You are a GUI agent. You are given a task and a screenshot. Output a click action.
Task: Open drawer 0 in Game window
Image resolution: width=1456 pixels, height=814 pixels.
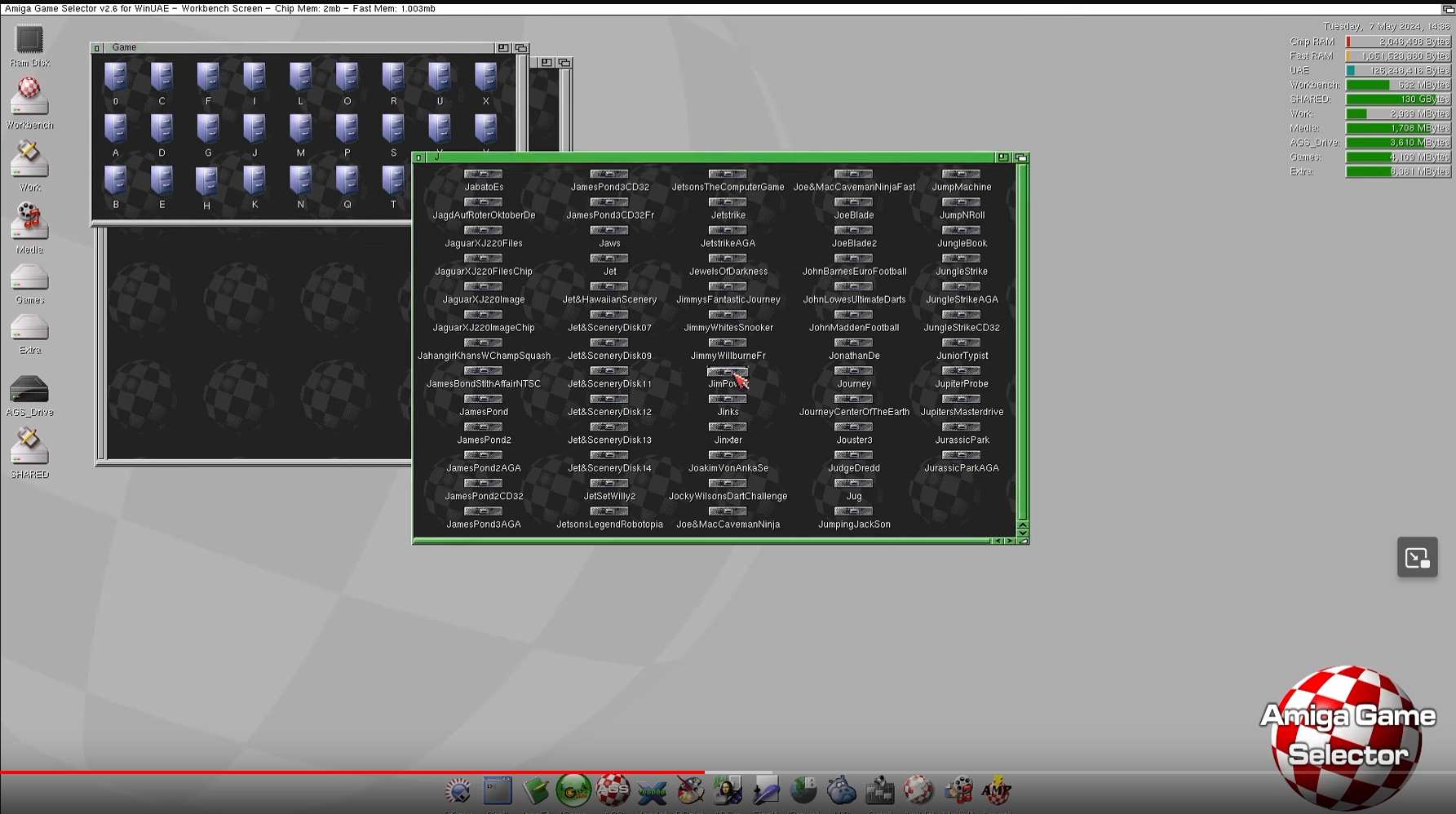116,84
